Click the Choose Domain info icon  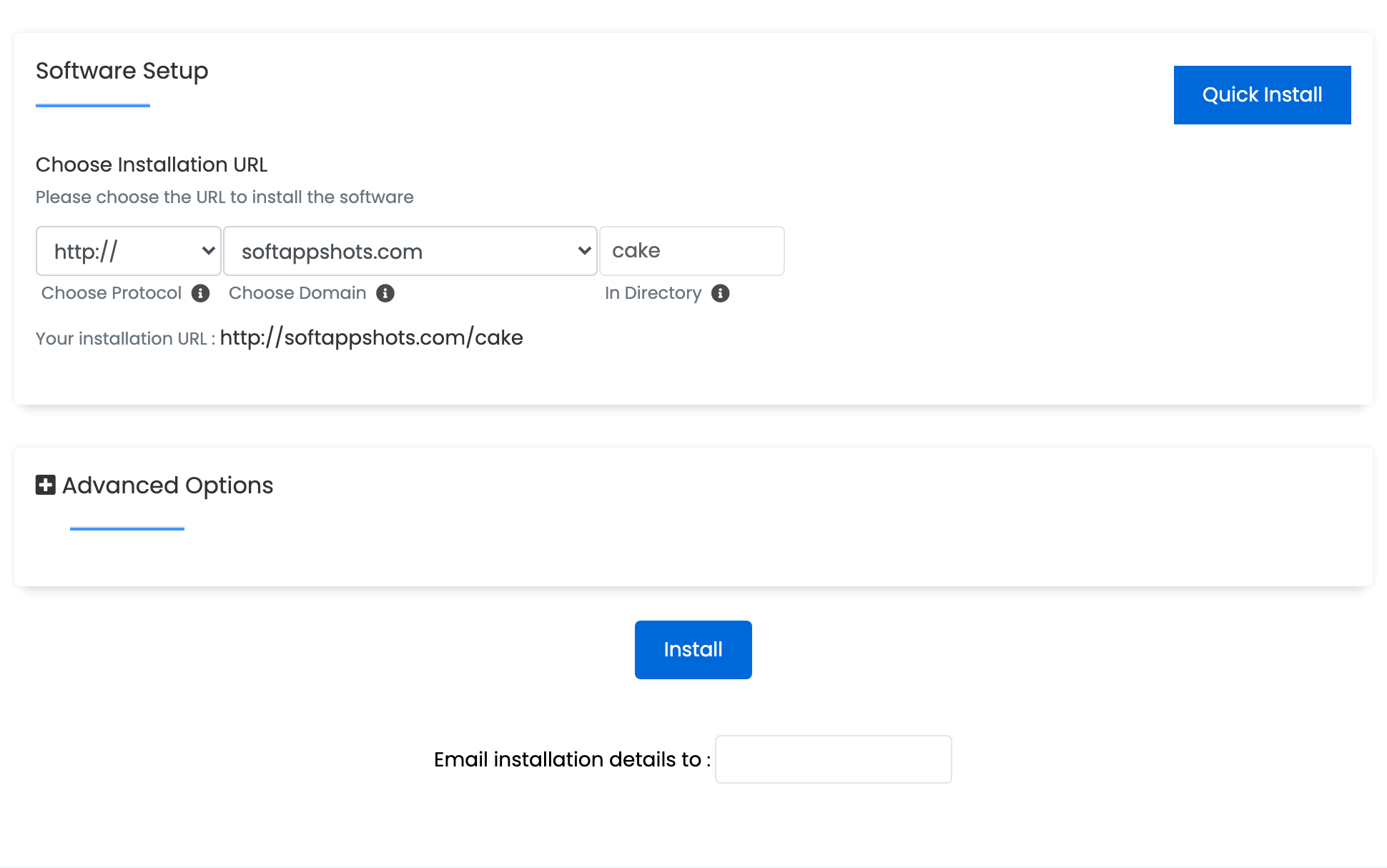385,293
